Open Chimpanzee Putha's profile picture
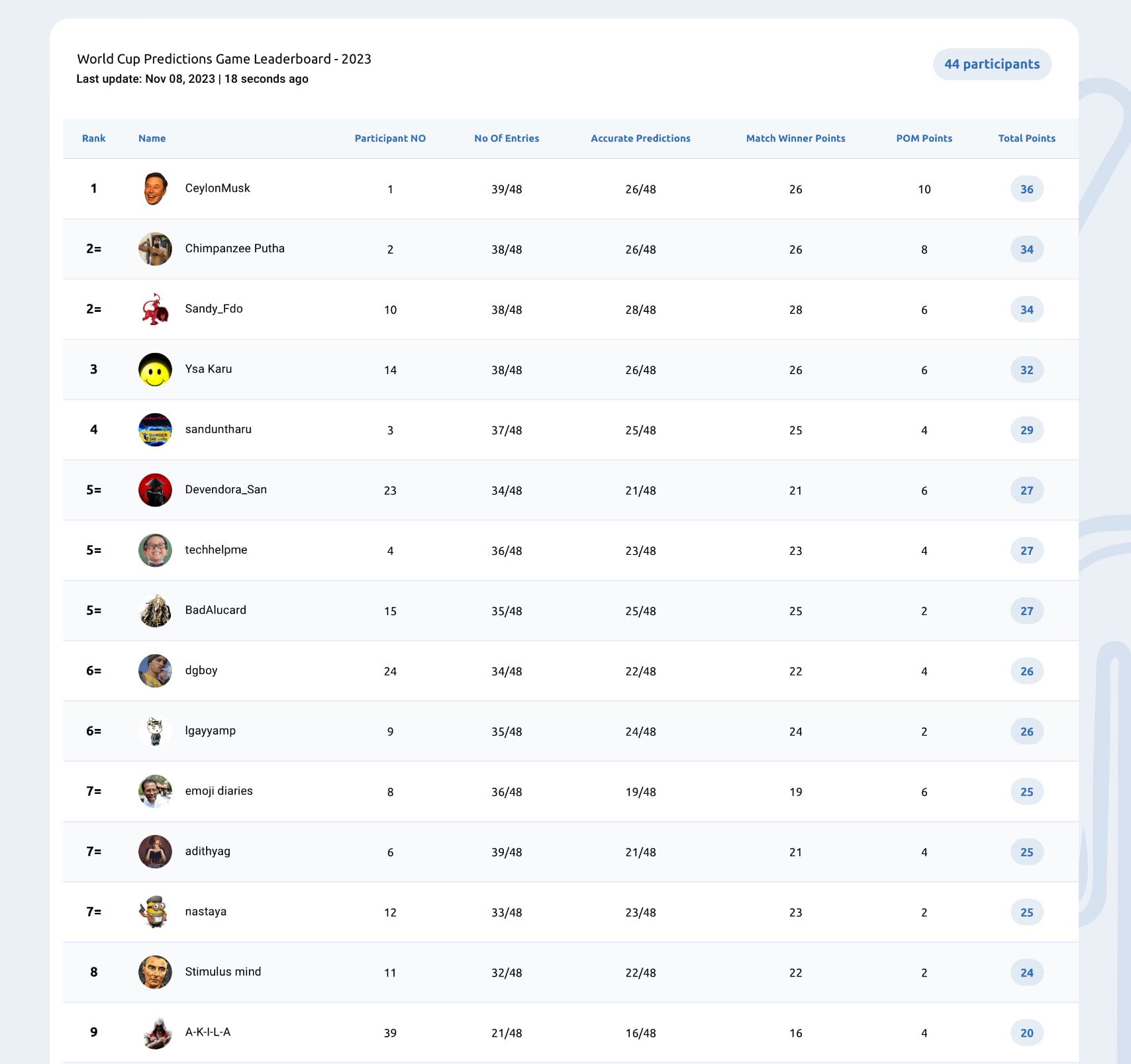Image resolution: width=1131 pixels, height=1064 pixels. click(155, 249)
